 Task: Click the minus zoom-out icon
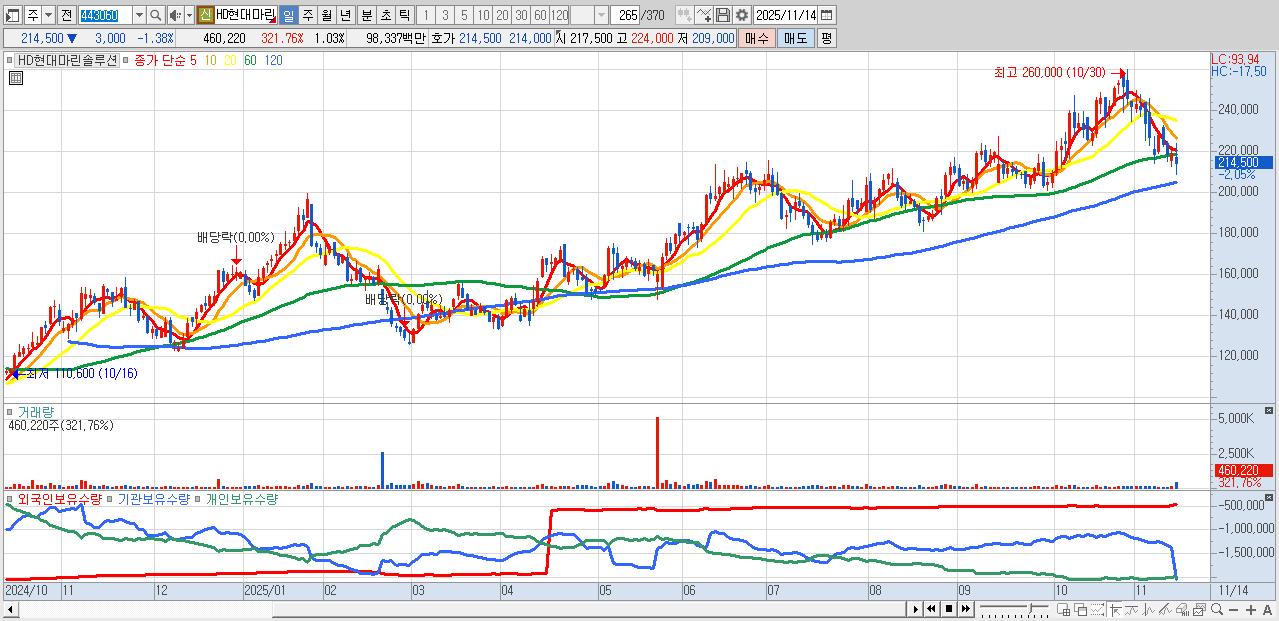[1234, 609]
